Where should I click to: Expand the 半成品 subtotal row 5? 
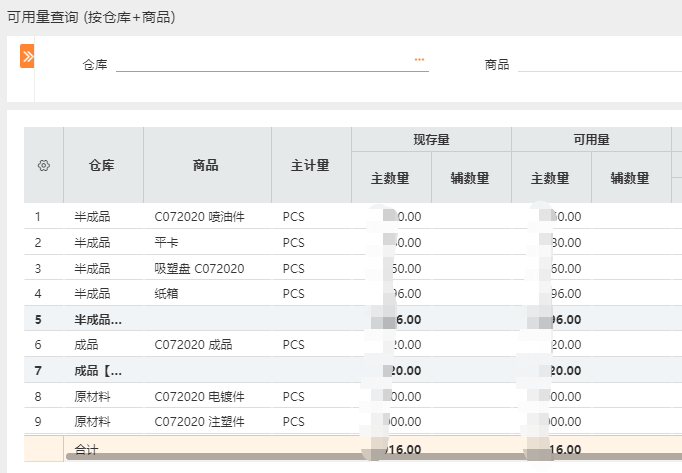(98, 320)
